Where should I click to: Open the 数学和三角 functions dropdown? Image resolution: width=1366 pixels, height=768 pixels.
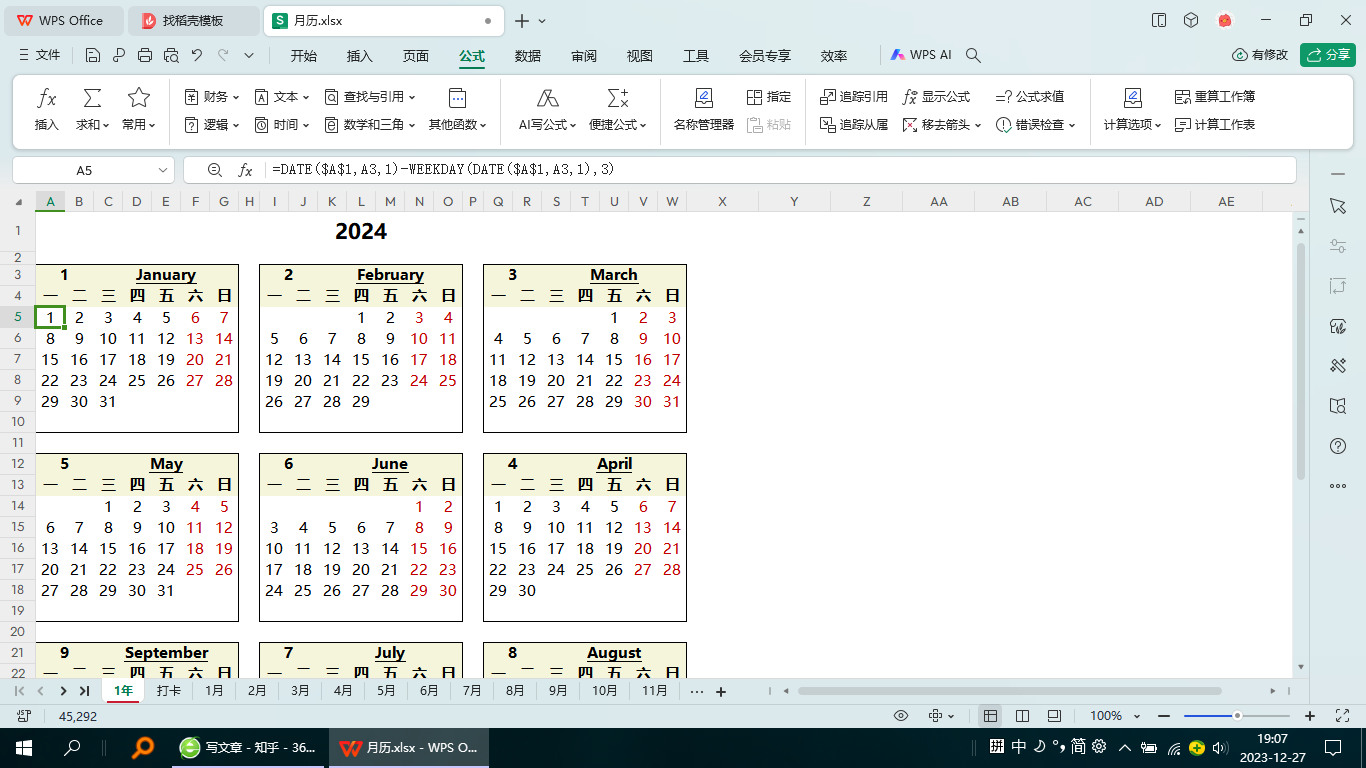pos(370,125)
